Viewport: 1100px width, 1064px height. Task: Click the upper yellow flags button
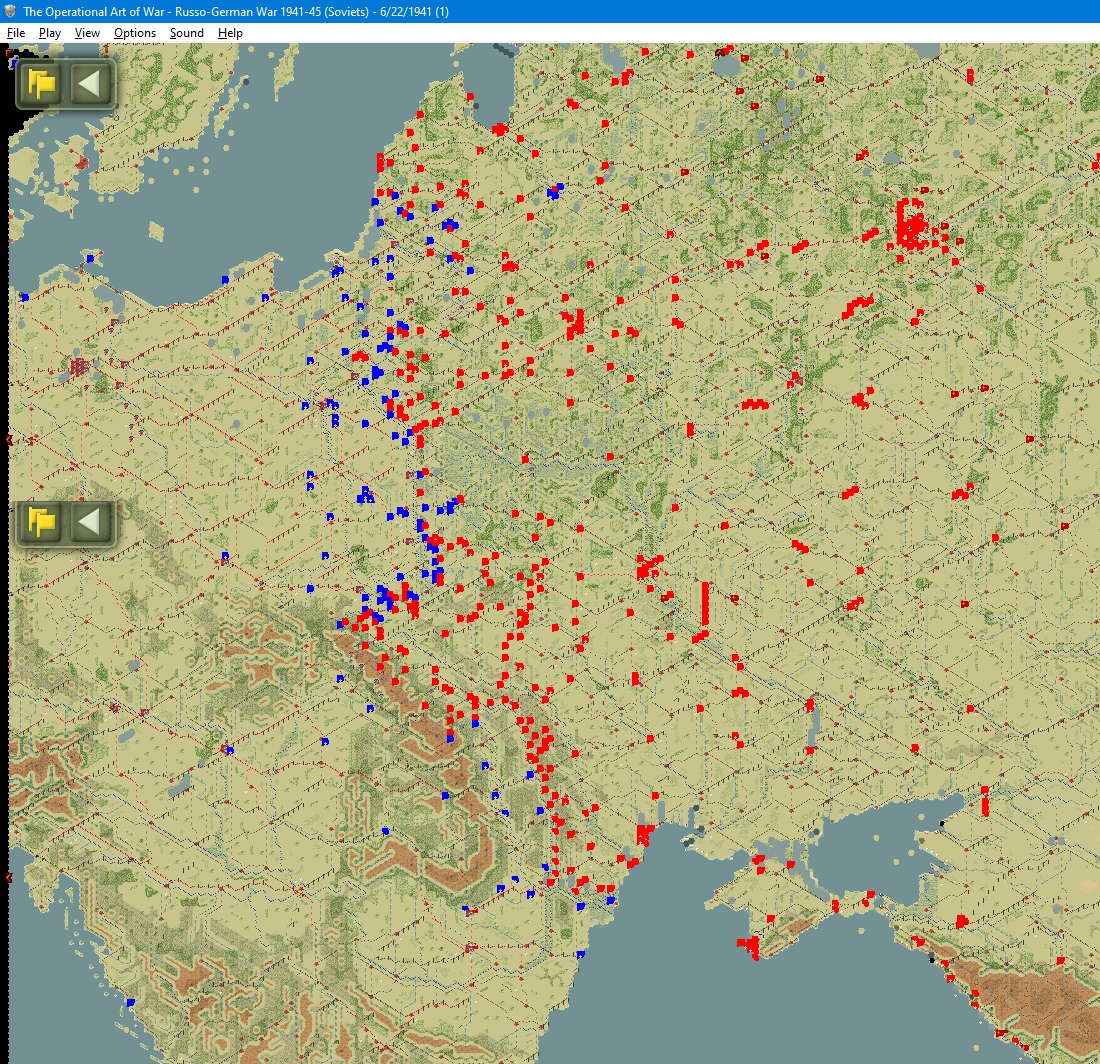[42, 84]
